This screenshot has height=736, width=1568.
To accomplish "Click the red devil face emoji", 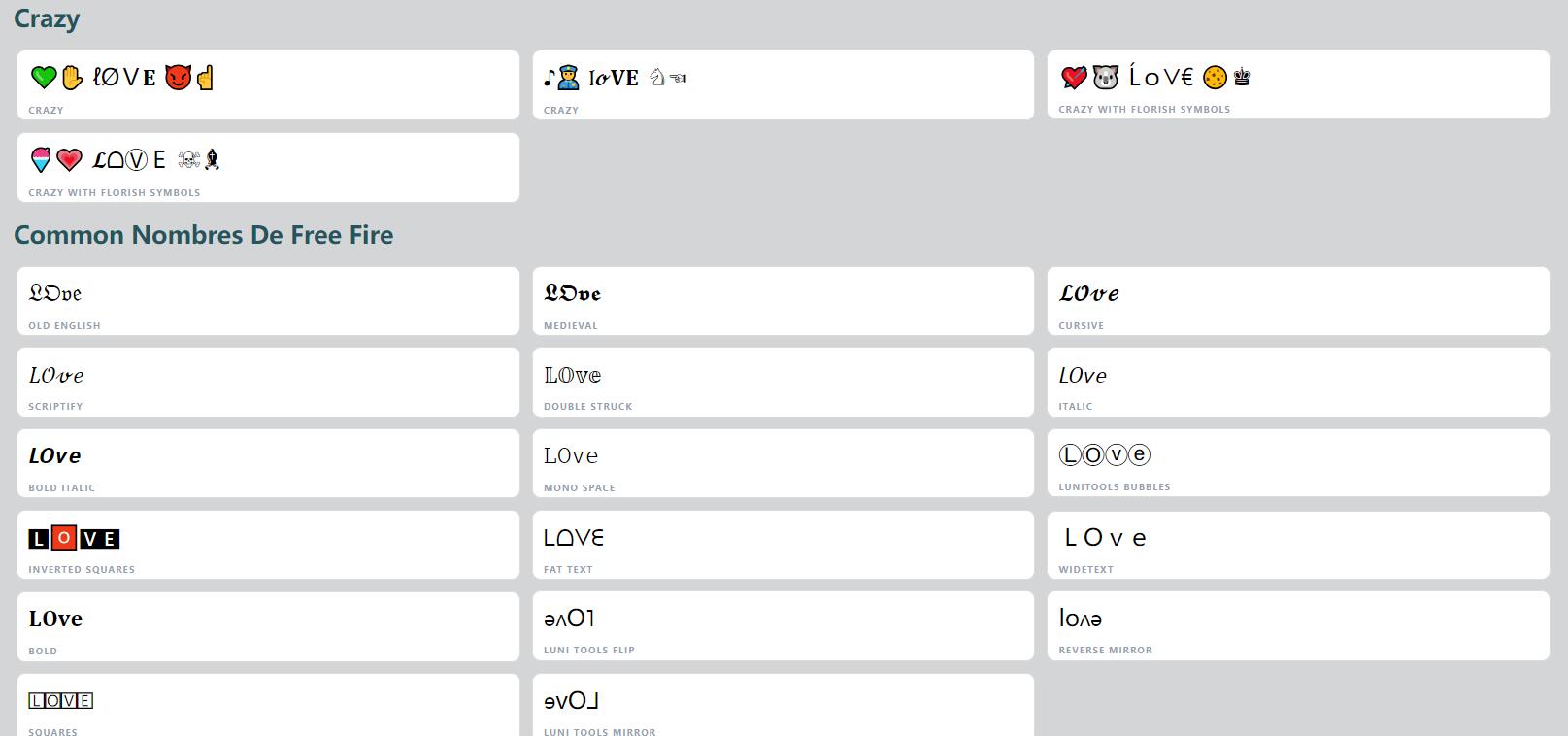I will 177,77.
